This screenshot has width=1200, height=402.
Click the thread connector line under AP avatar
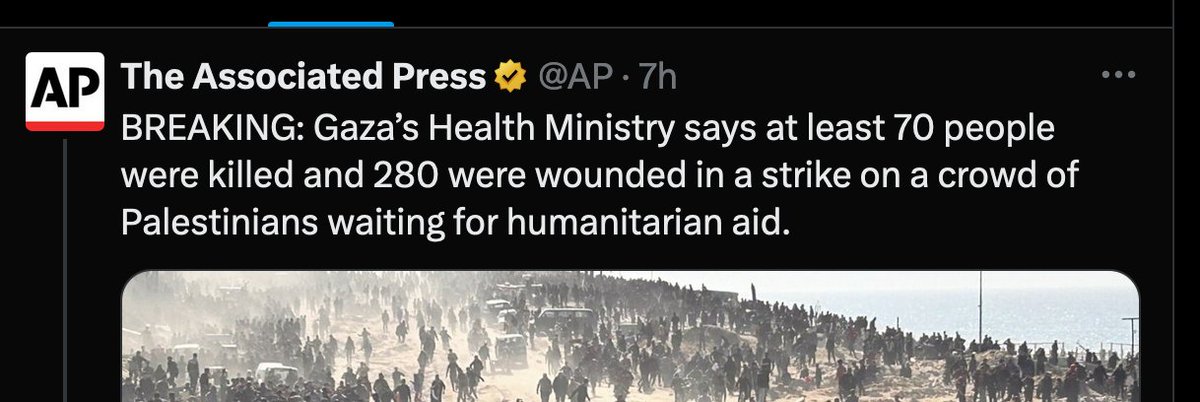coord(66,272)
